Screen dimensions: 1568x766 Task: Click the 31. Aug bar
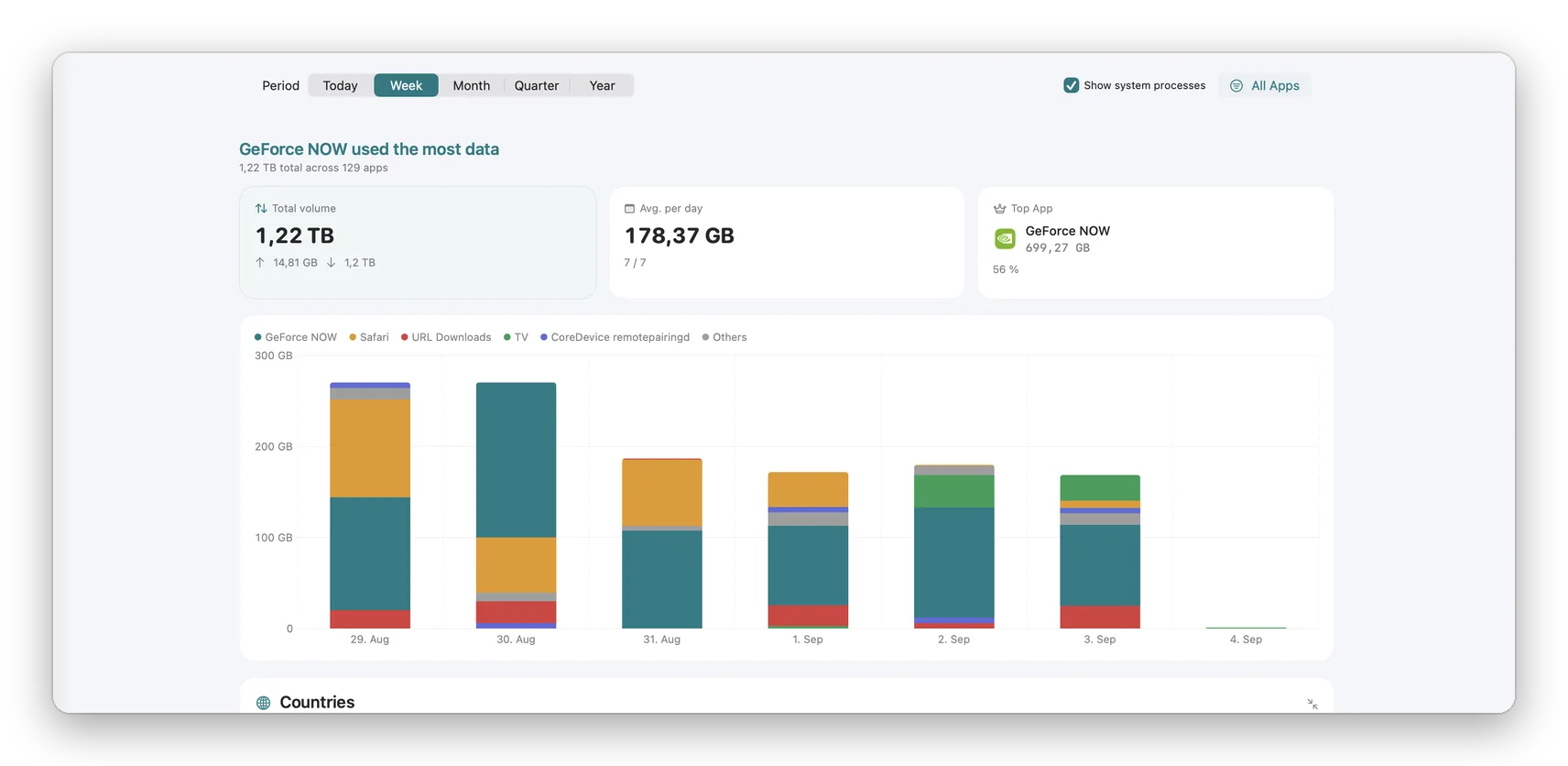(662, 543)
